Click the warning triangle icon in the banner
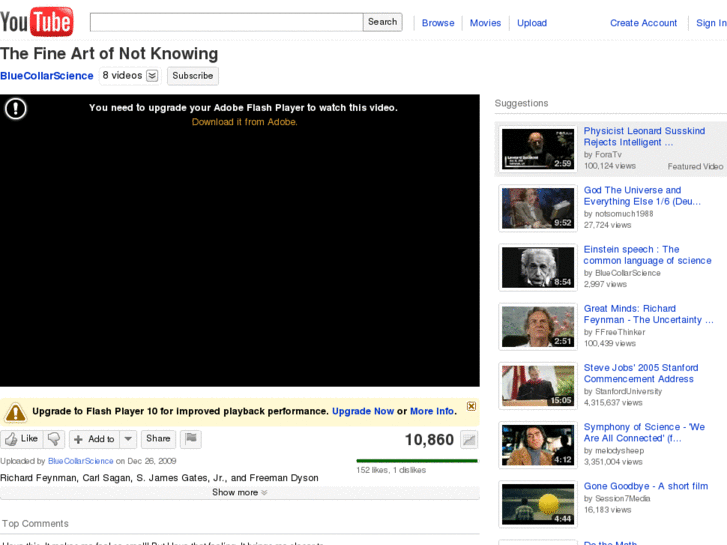727x545 pixels. pos(15,412)
